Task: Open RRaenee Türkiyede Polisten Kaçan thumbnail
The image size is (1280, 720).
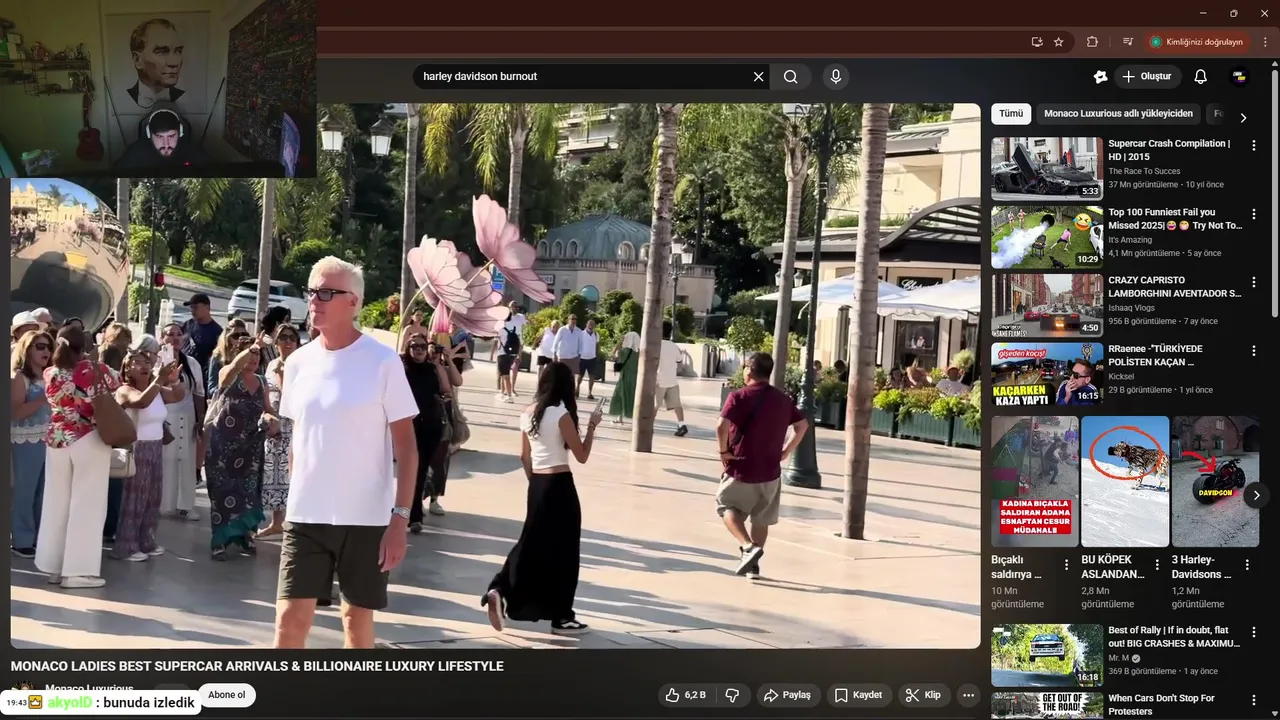Action: pyautogui.click(x=1047, y=373)
